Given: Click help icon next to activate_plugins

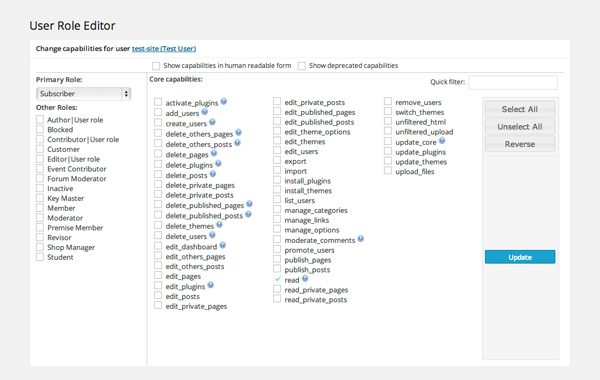Looking at the screenshot, I should pyautogui.click(x=224, y=101).
